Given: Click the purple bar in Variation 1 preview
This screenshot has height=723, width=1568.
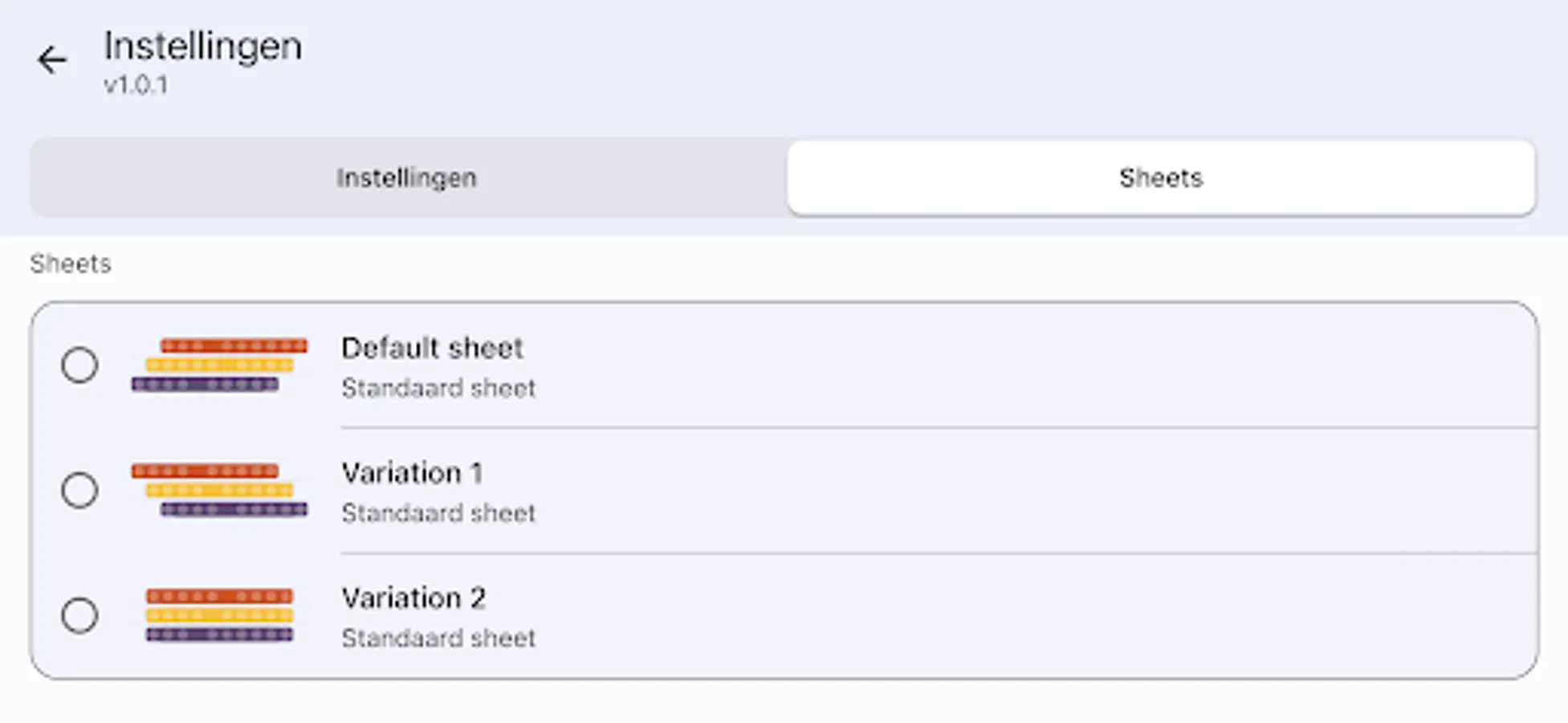Looking at the screenshot, I should tap(234, 509).
